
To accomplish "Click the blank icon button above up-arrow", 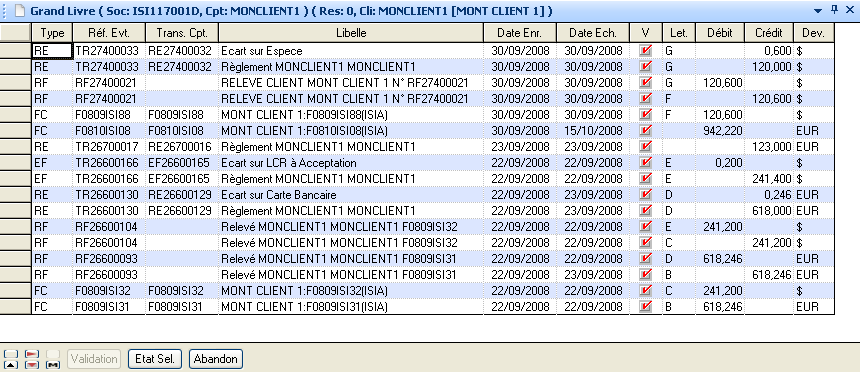I will point(11,354).
